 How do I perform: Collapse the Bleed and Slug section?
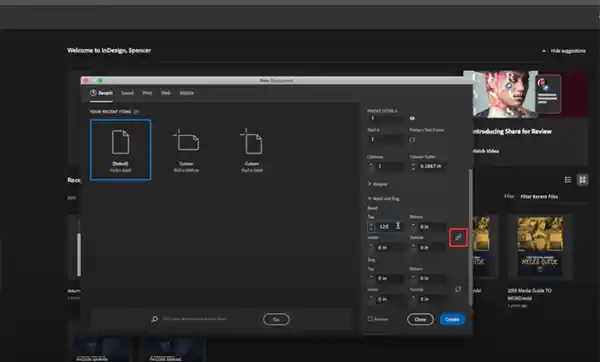point(370,198)
